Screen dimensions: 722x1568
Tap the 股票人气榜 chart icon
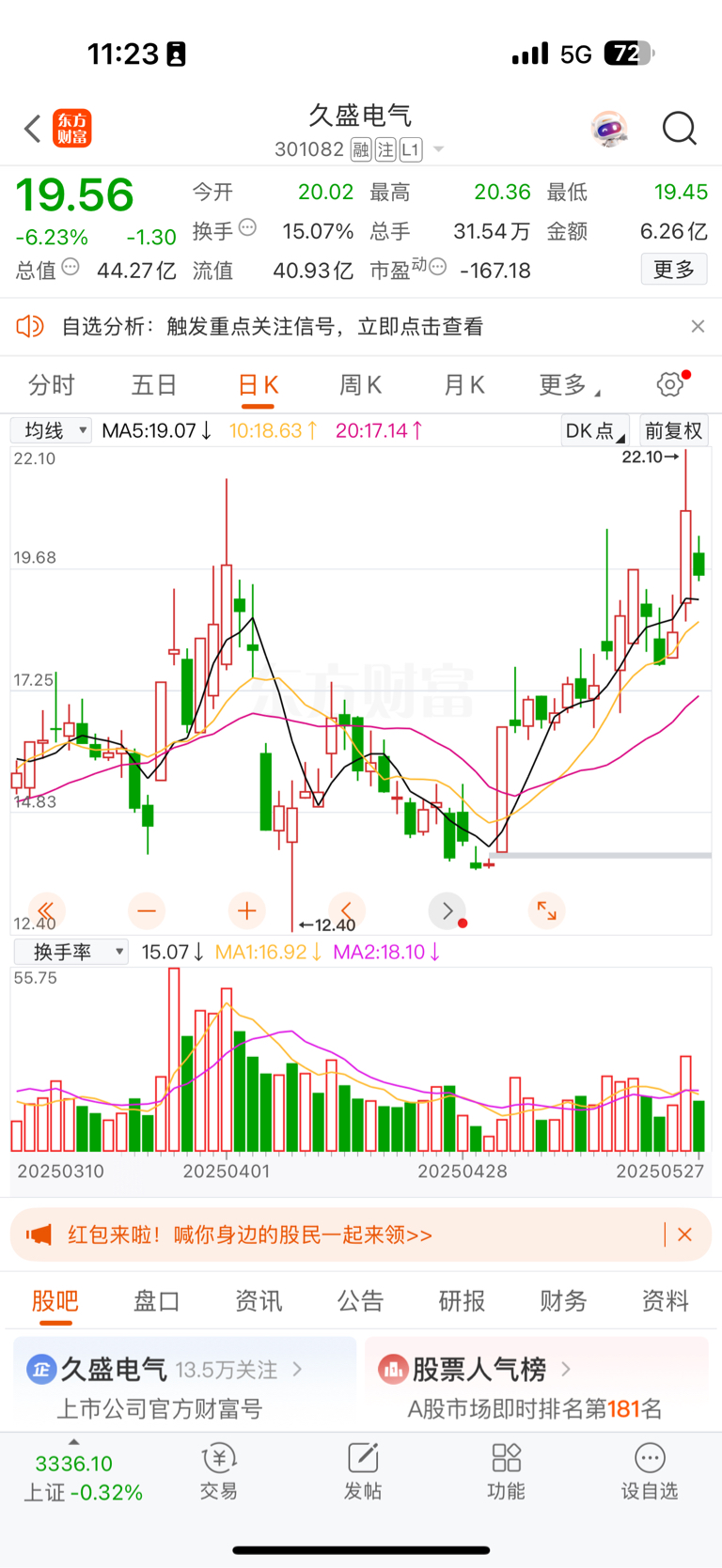pyautogui.click(x=393, y=1370)
